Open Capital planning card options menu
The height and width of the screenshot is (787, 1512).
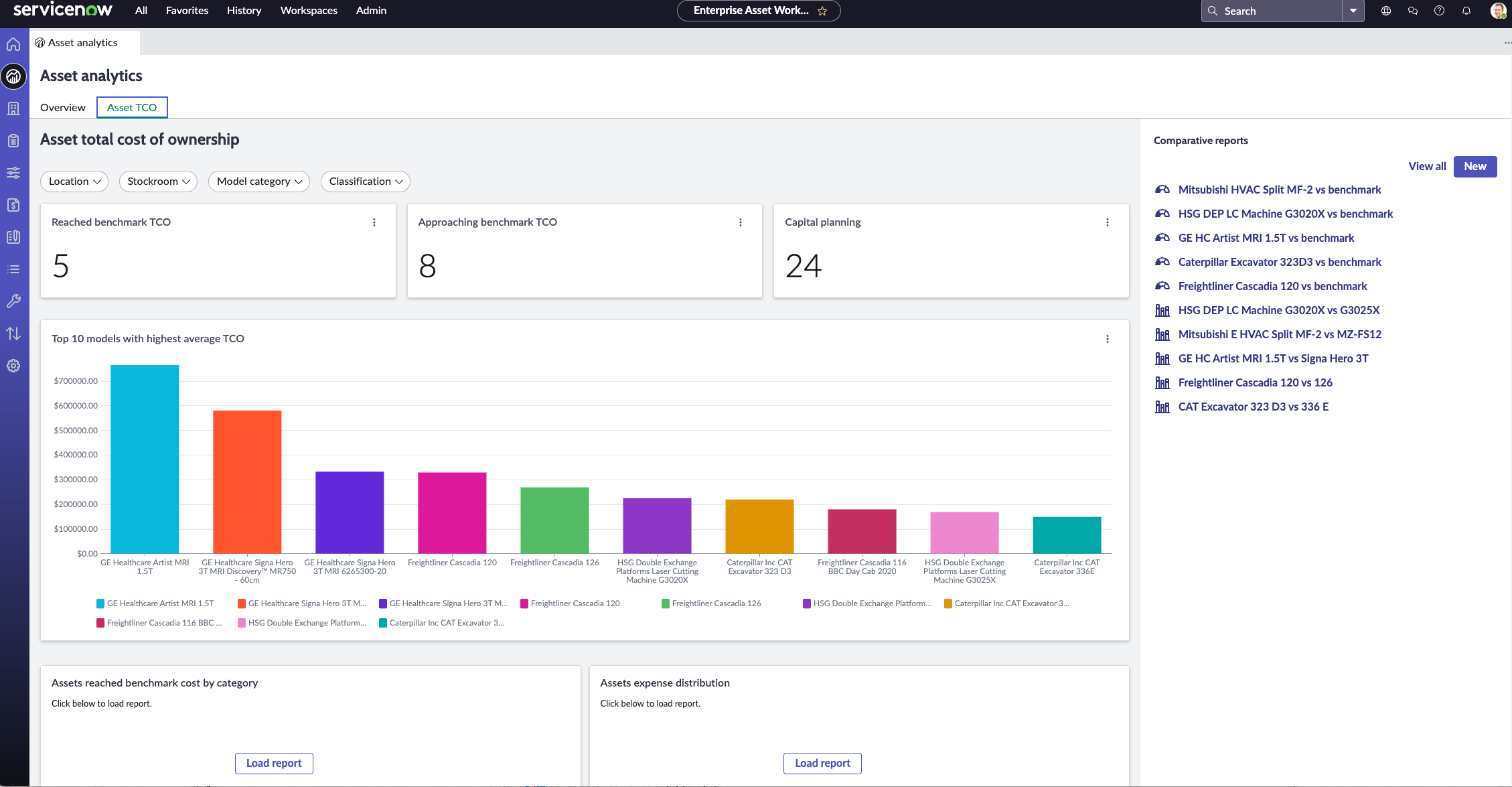coord(1108,222)
